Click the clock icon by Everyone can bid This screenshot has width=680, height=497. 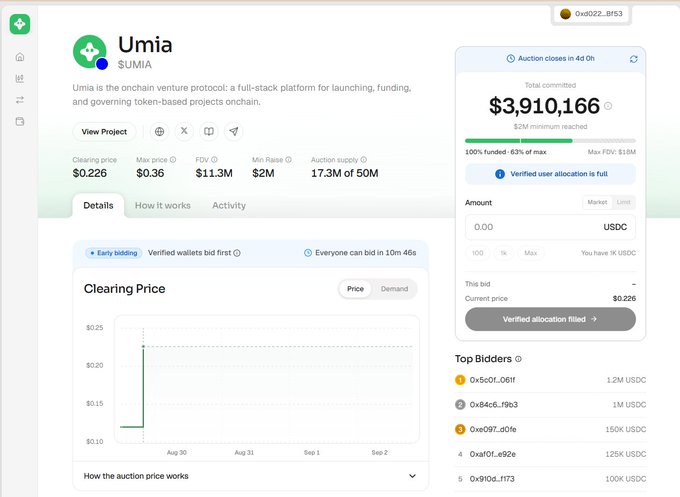click(307, 253)
